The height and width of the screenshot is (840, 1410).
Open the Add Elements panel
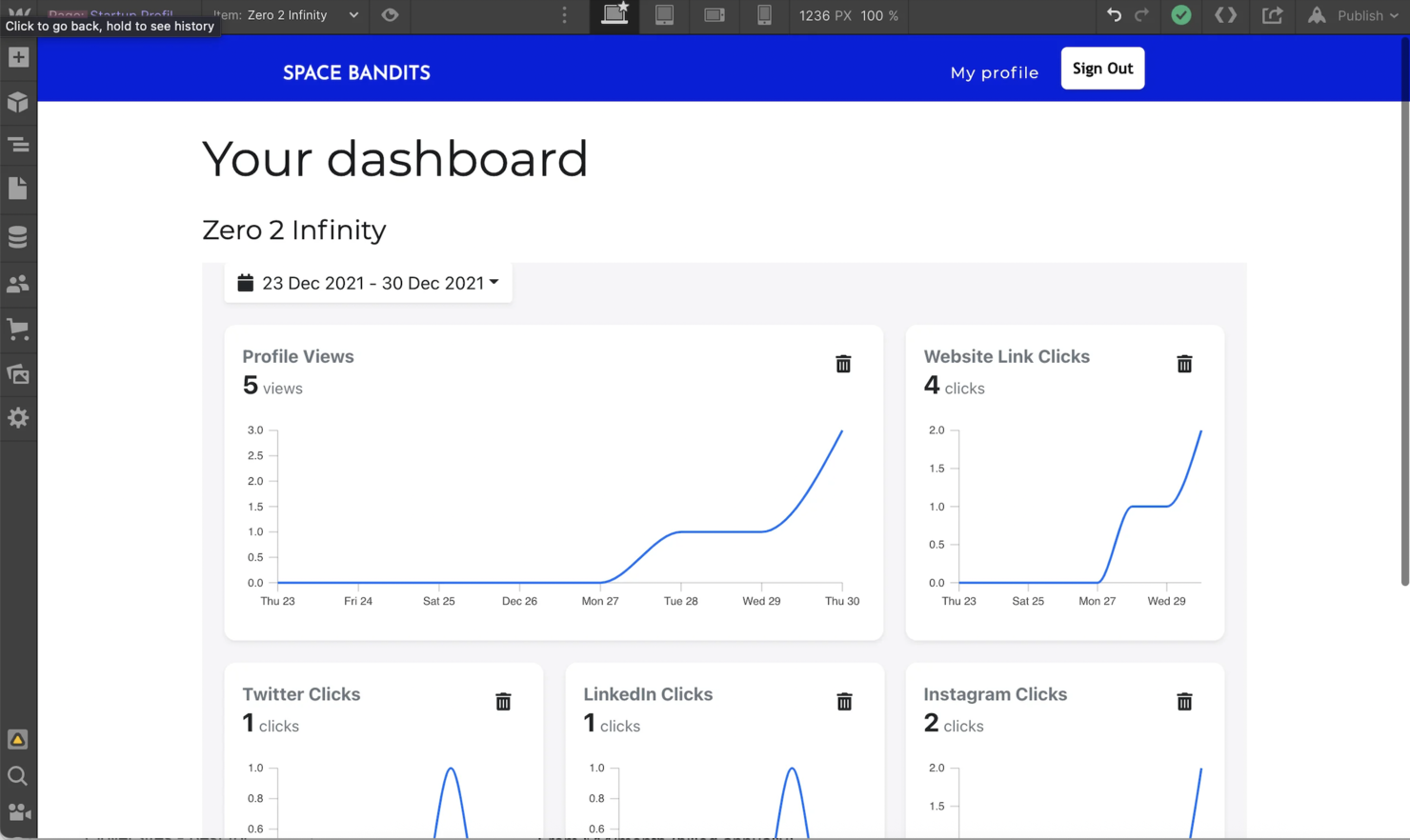pyautogui.click(x=18, y=57)
